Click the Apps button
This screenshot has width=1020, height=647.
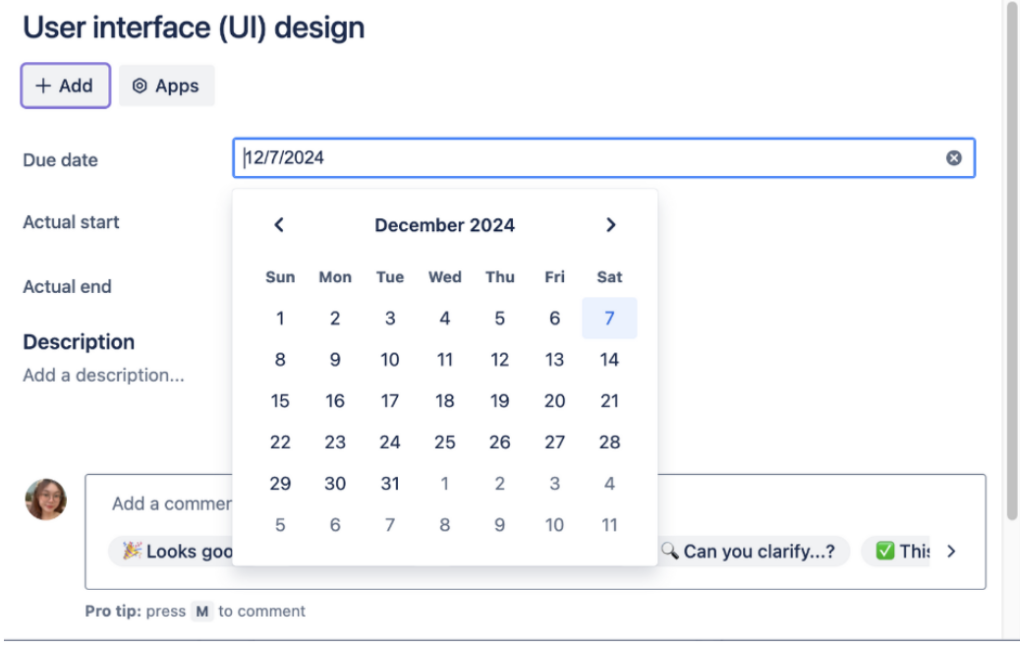coord(166,85)
